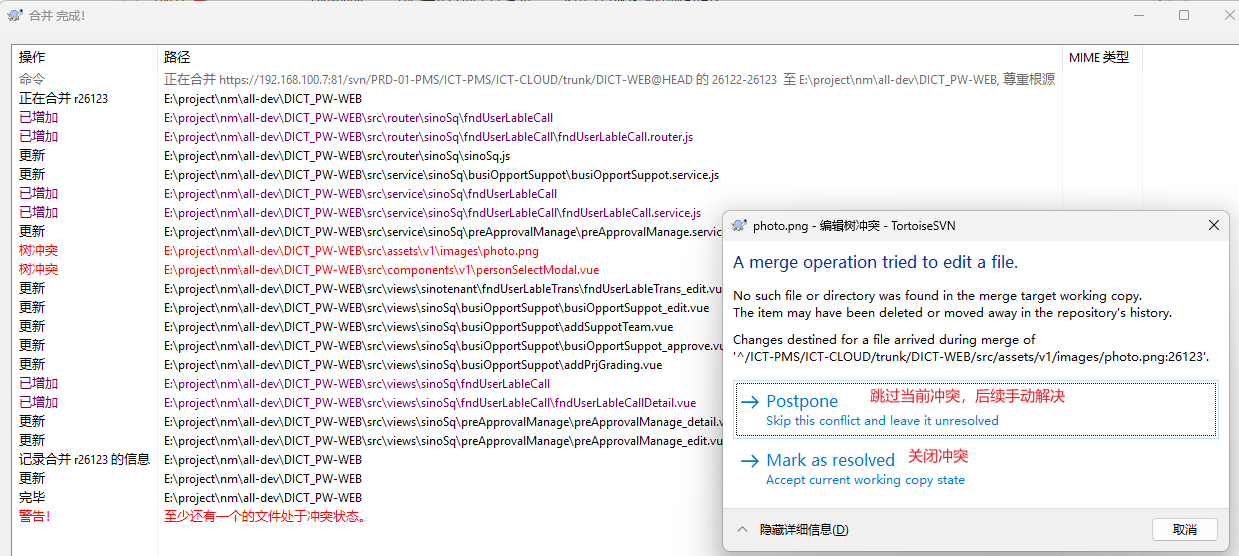Select the addPrjGrading.vue updated row
Screen dimensions: 1239x556
pos(413,365)
